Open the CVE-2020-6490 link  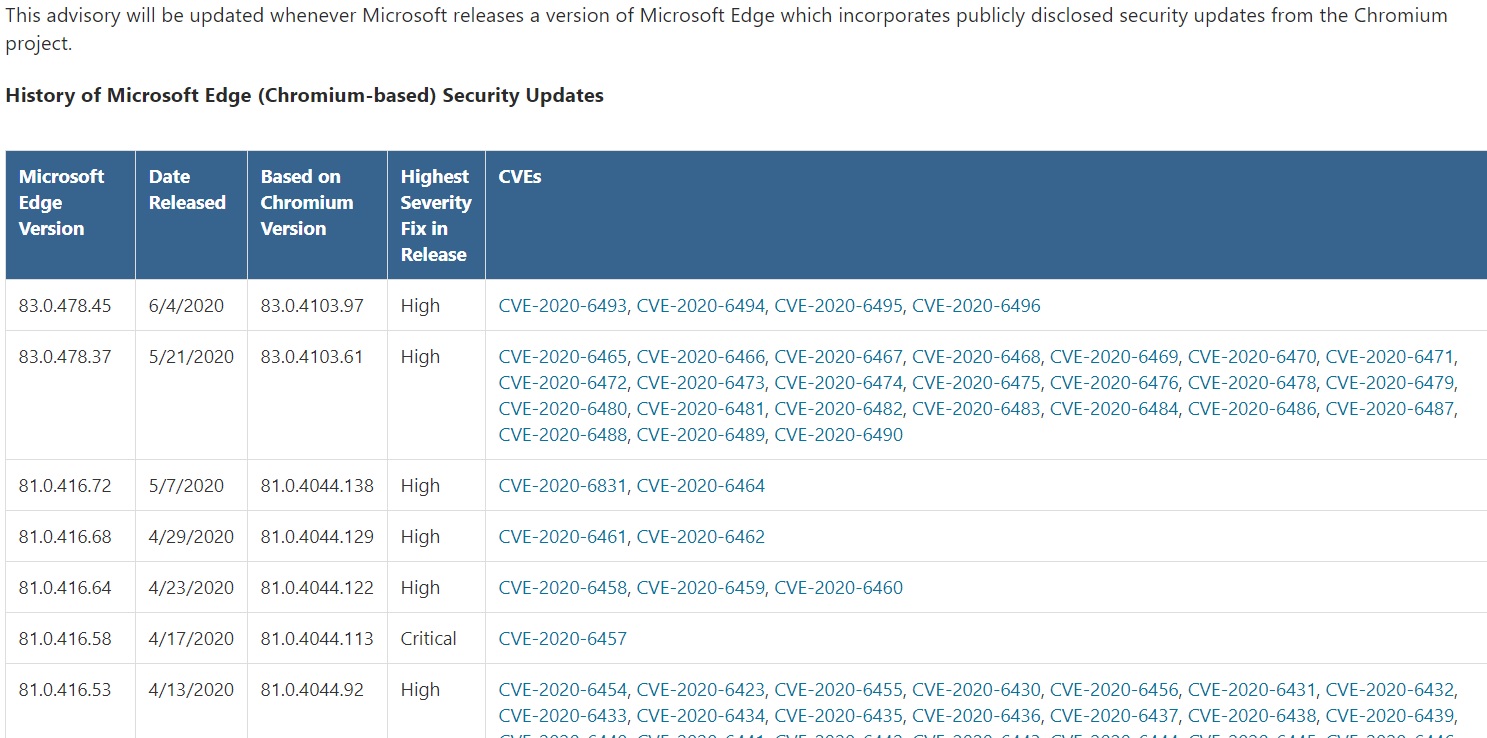click(839, 435)
